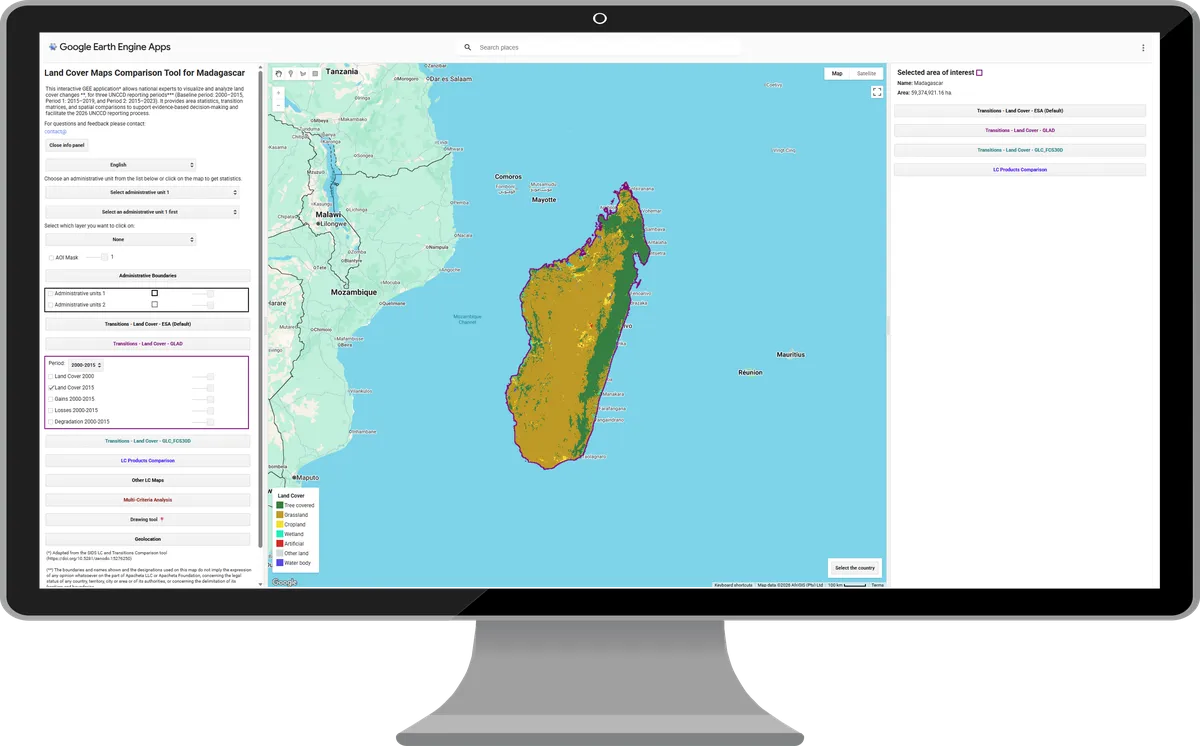Collapse Transitions - Land Cover - GLAD in left panel
Image resolution: width=1200 pixels, height=746 pixels.
(x=148, y=344)
